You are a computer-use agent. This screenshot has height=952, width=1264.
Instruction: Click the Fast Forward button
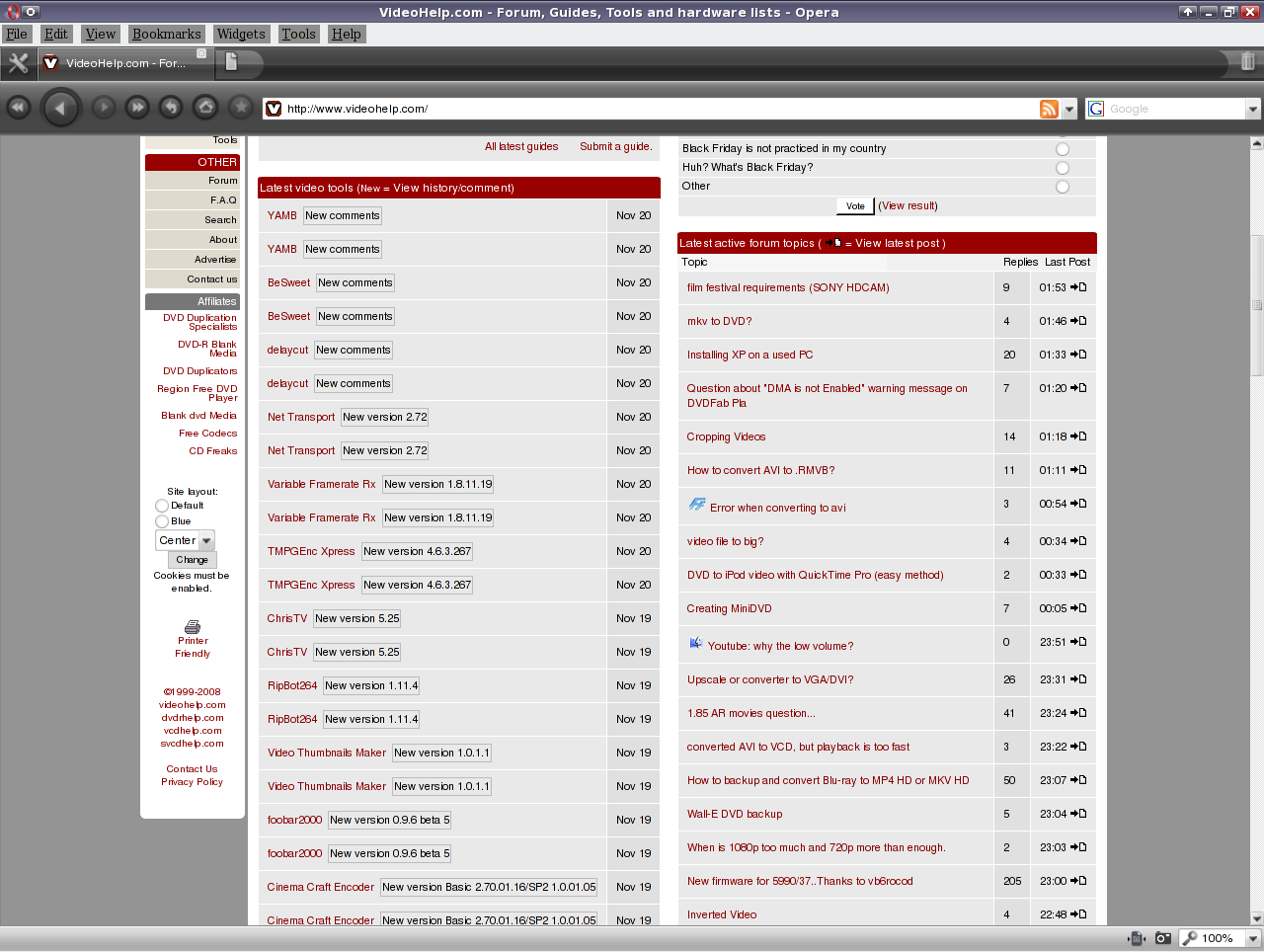[137, 108]
